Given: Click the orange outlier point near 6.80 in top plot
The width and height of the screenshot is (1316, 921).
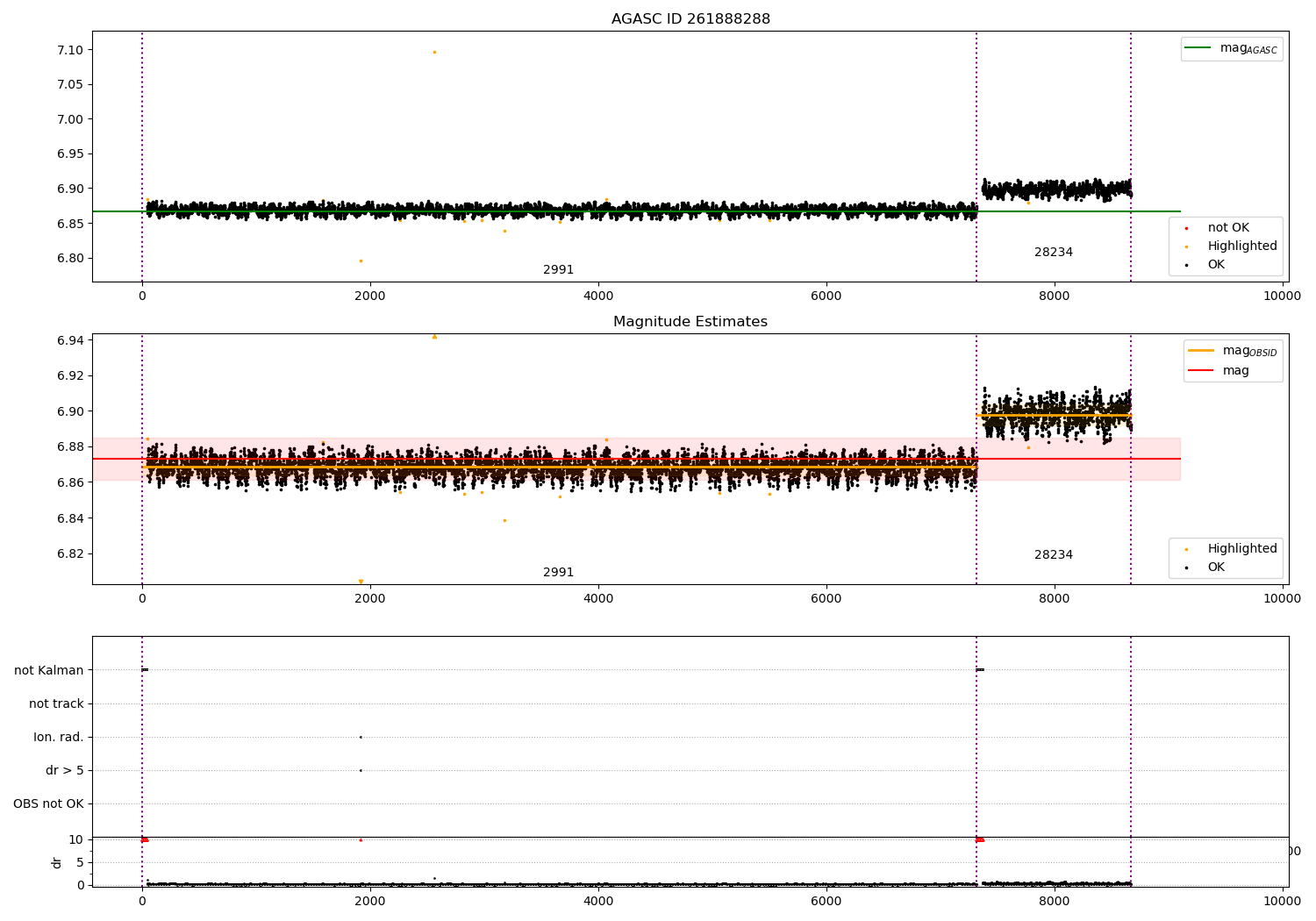Looking at the screenshot, I should point(361,261).
